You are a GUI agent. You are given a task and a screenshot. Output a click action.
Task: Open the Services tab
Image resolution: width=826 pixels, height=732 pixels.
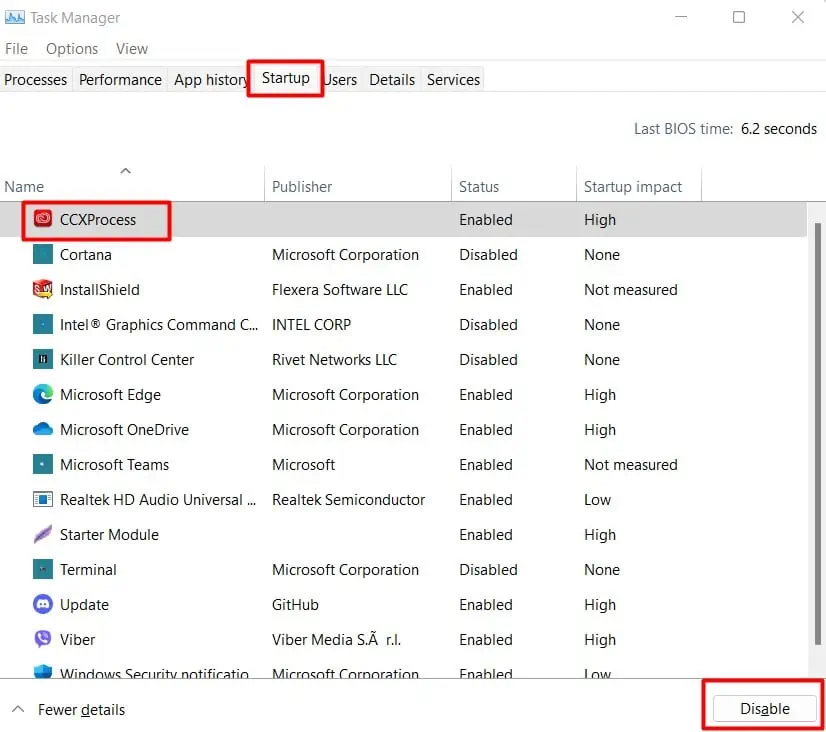pyautogui.click(x=452, y=79)
